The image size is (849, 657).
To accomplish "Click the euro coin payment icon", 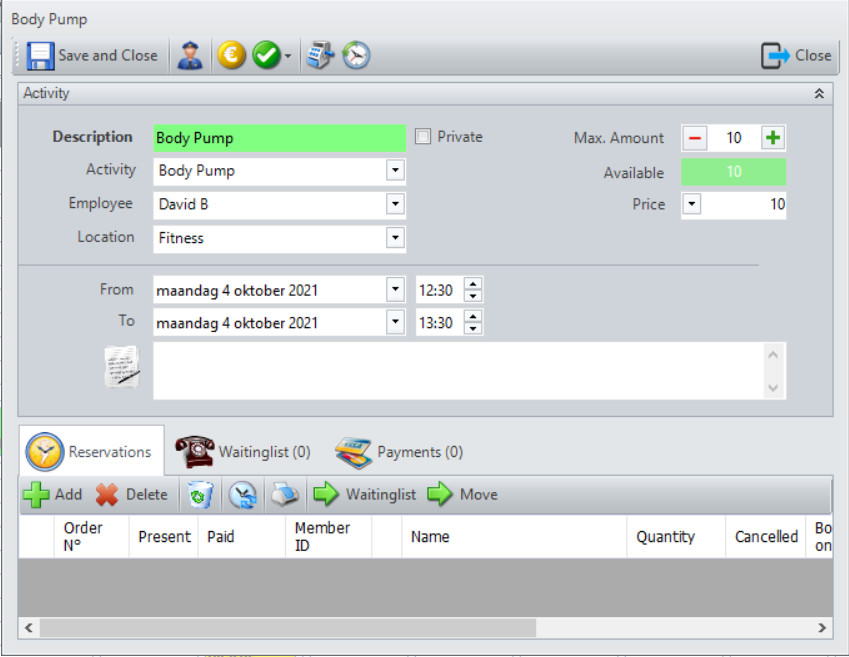I will tap(231, 56).
